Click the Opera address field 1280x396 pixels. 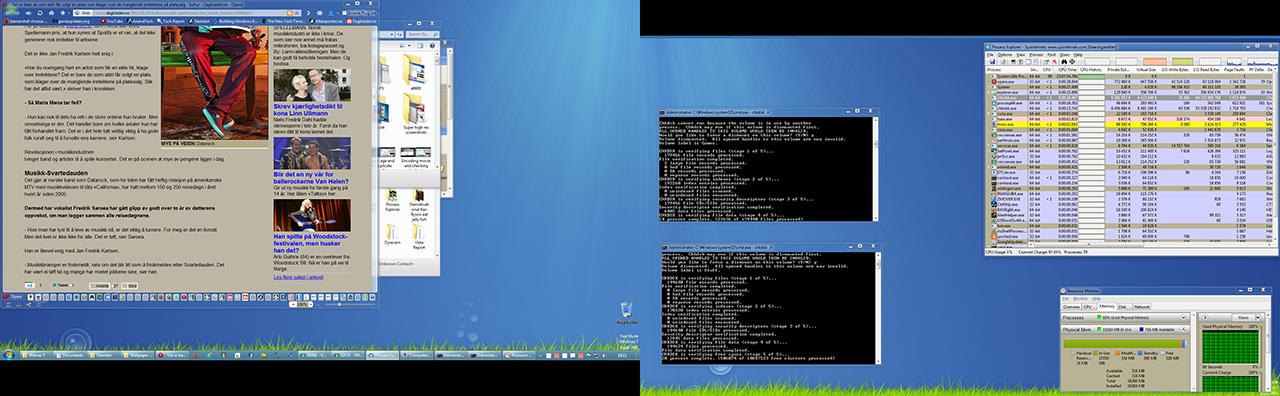click(x=186, y=13)
